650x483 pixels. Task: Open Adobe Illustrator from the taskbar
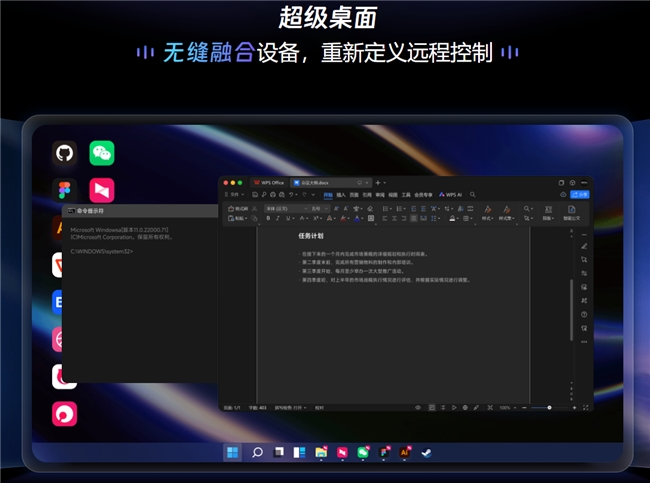(405, 453)
